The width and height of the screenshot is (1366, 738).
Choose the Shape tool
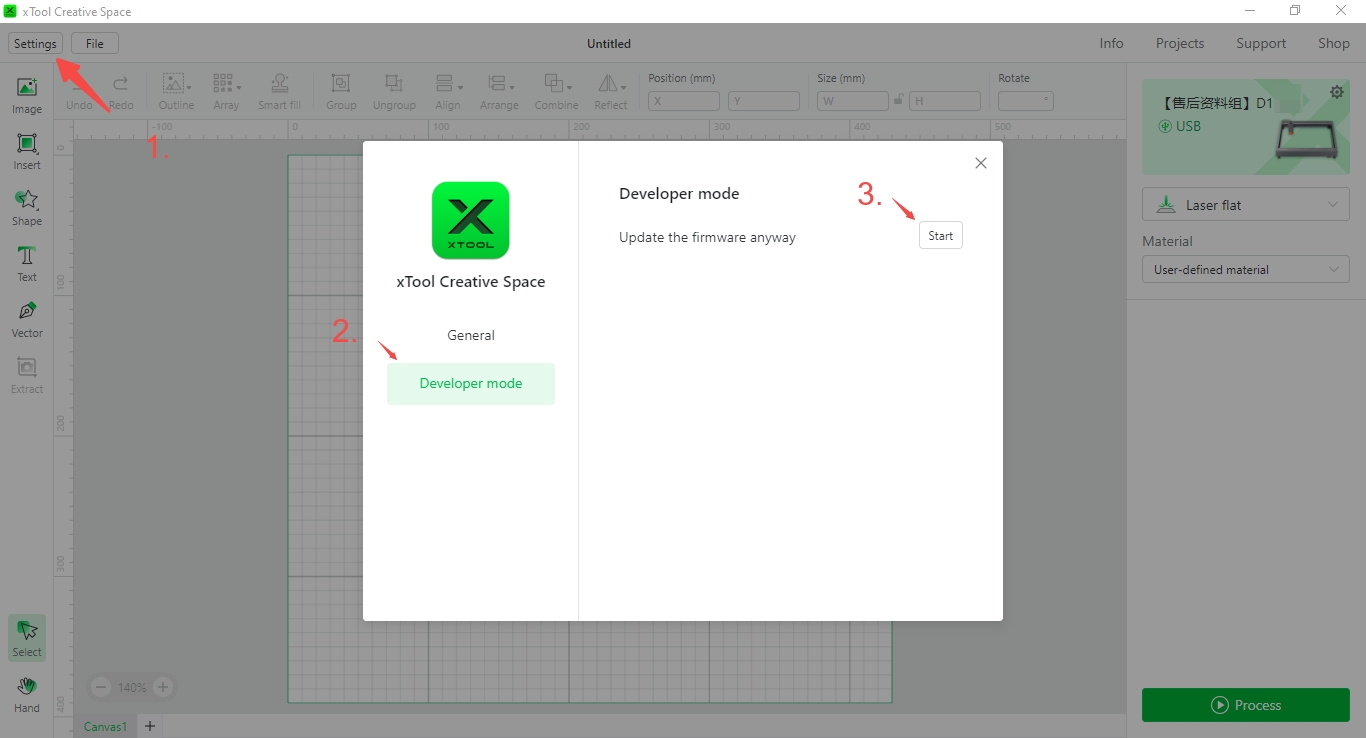coord(27,208)
